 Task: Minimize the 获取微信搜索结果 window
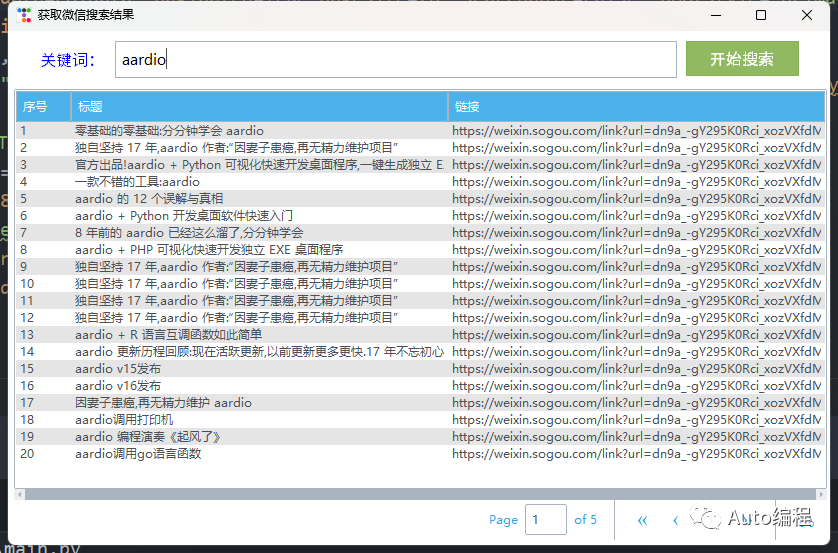[716, 15]
